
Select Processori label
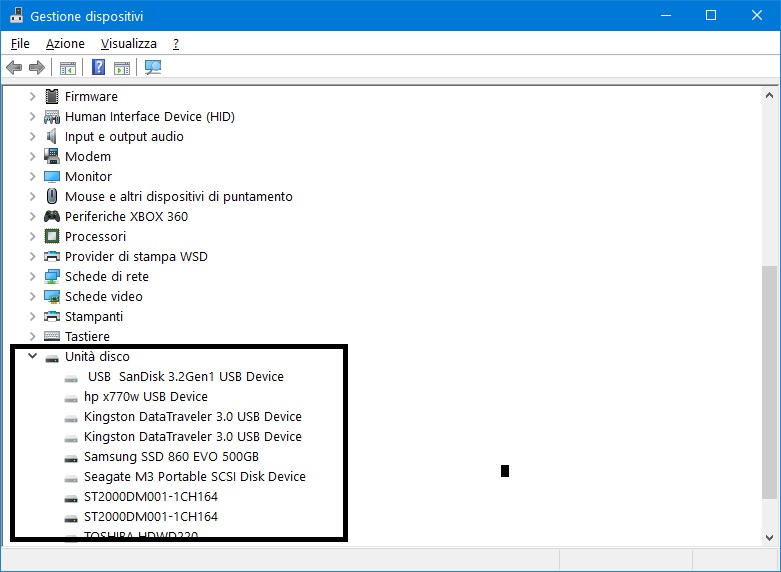click(95, 236)
